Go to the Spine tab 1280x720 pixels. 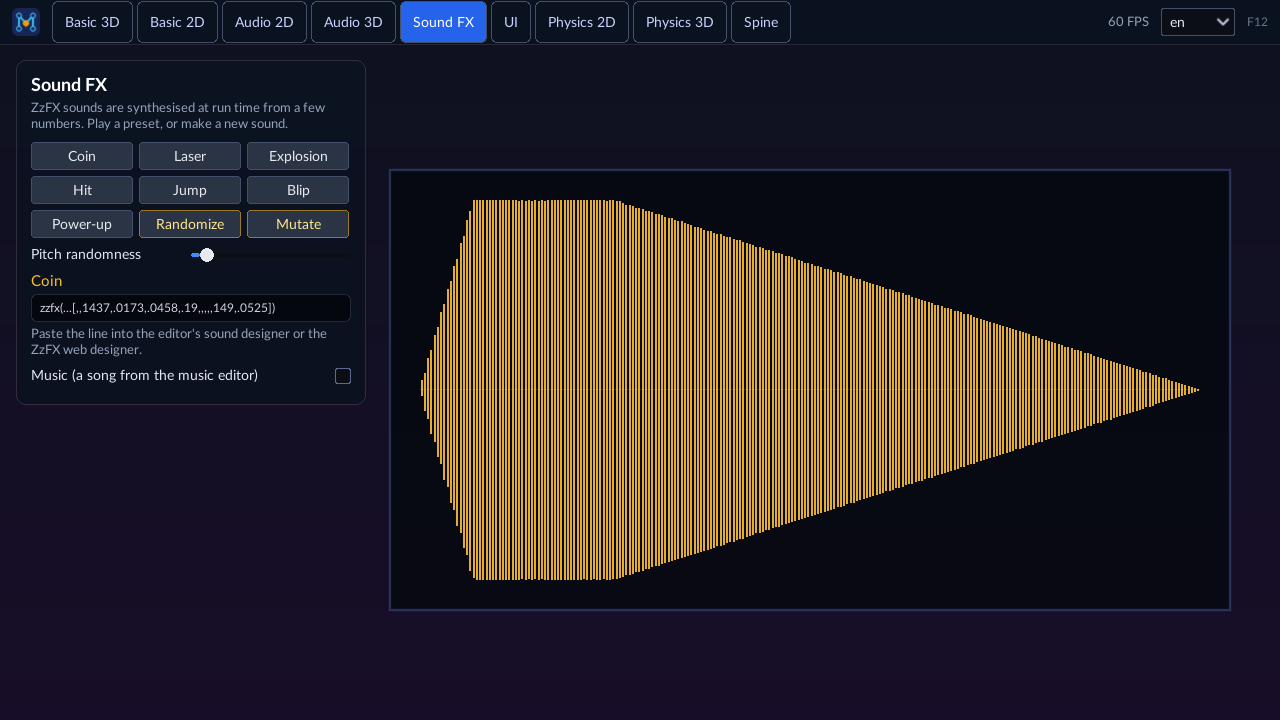[x=761, y=22]
